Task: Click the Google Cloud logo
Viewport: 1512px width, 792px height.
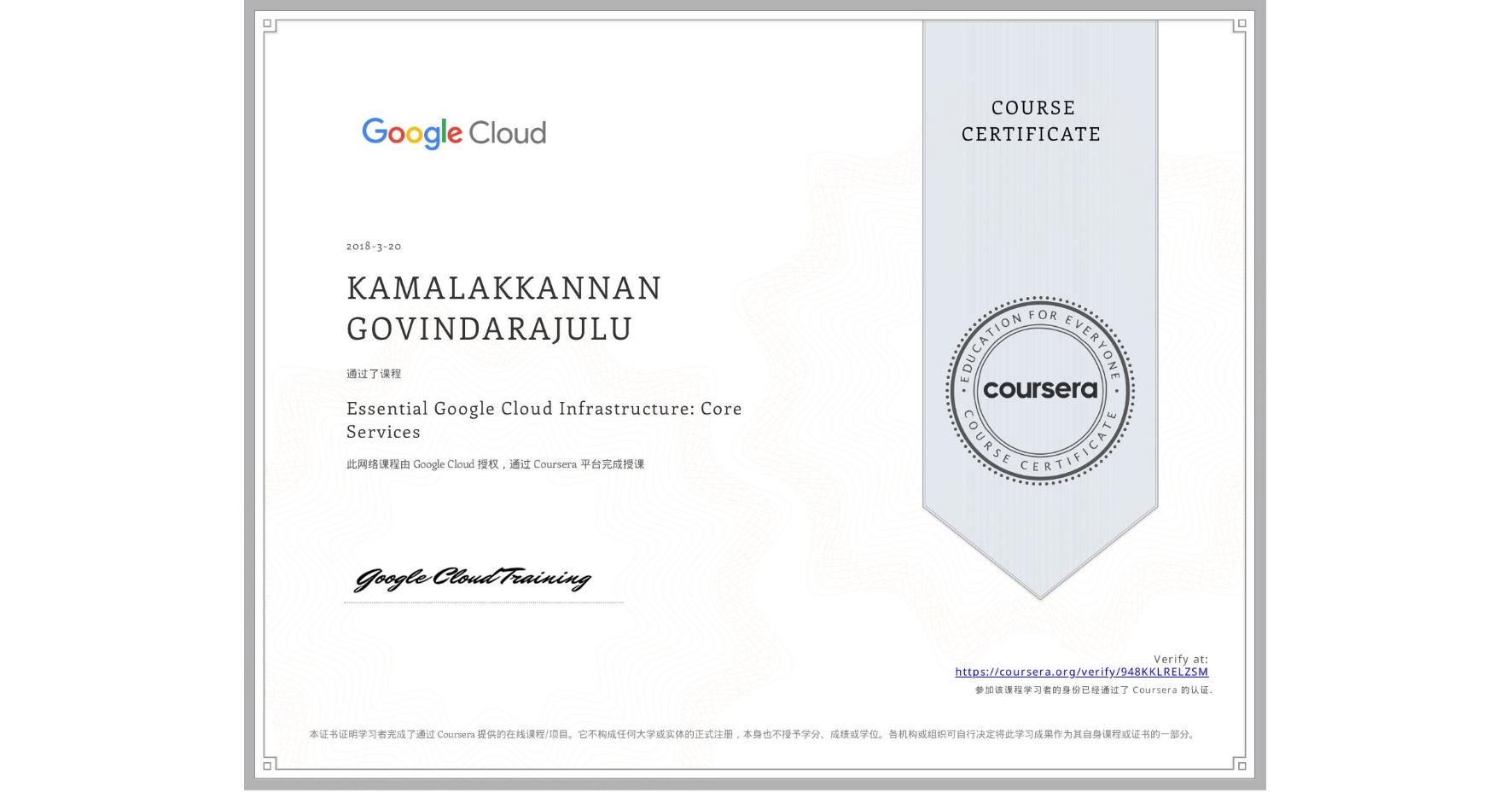Action: [x=454, y=133]
